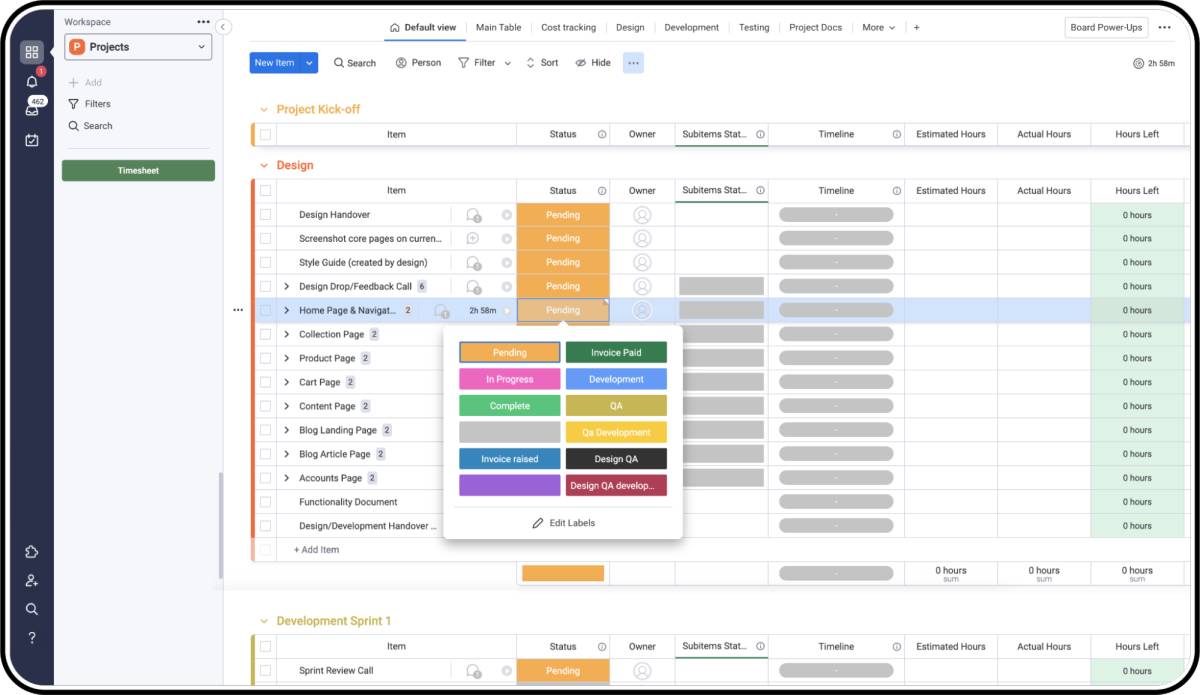Open the Projects workspace dropdown
Screen dimensions: 1200x695
138,47
